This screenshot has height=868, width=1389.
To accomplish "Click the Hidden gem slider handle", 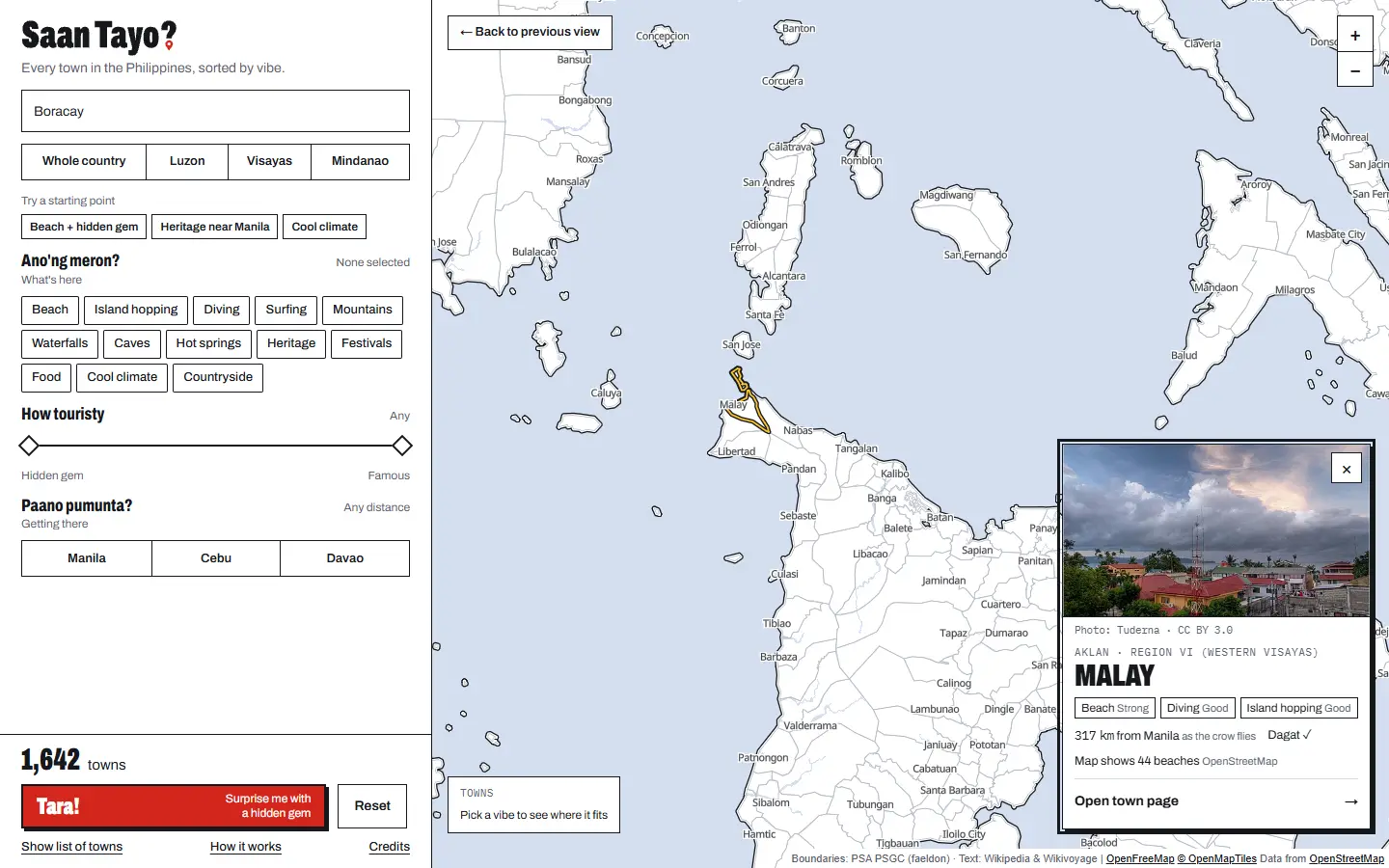I will pos(29,446).
